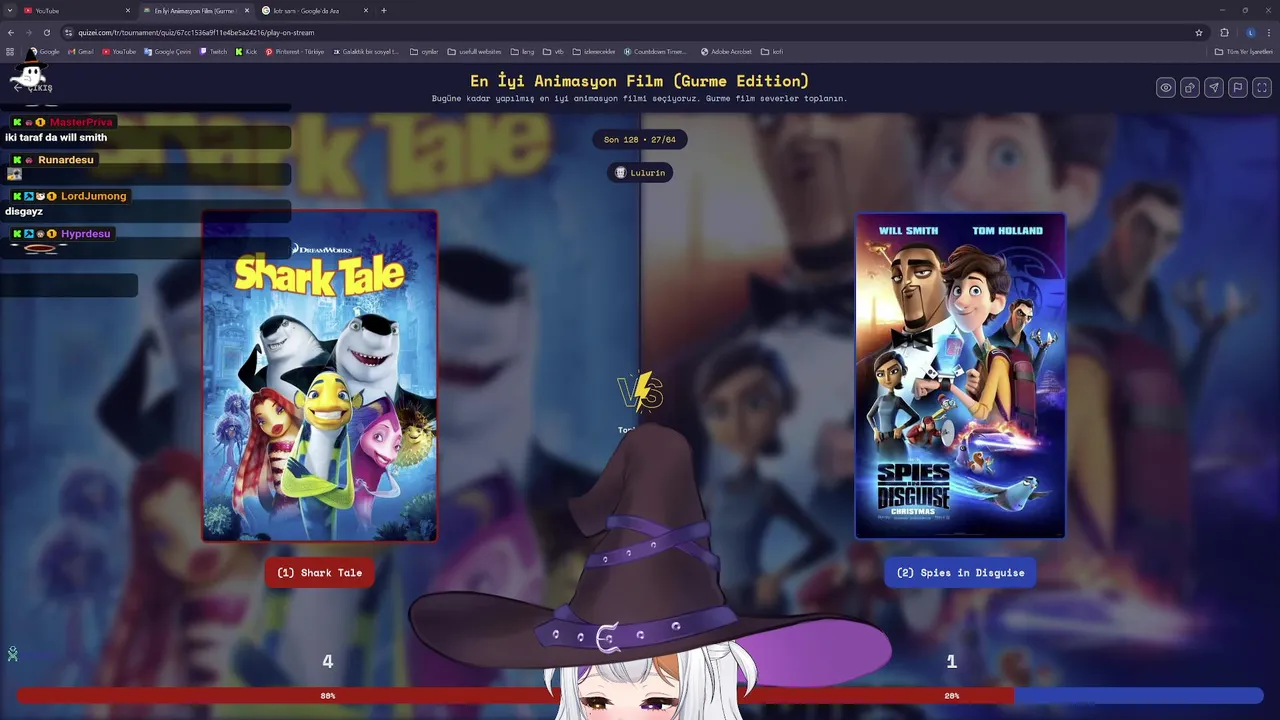Image resolution: width=1280 pixels, height=720 pixels.
Task: Click the quiz title En İyi Animasyon Film
Action: pyautogui.click(x=640, y=81)
